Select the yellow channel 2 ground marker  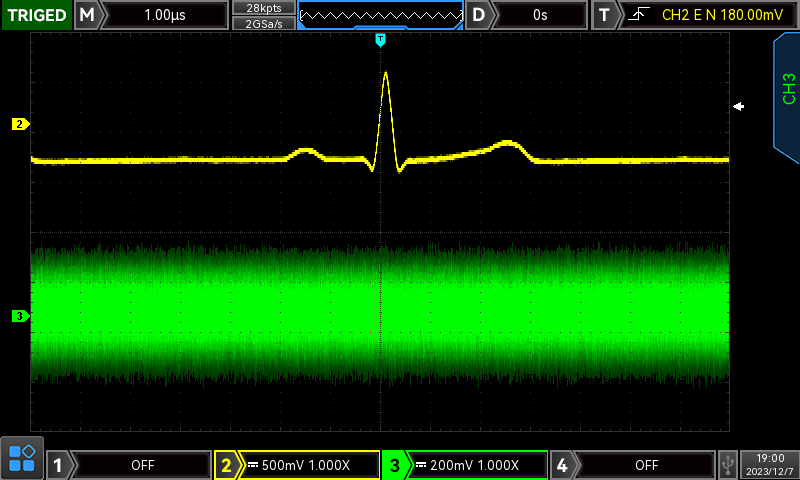pos(20,124)
